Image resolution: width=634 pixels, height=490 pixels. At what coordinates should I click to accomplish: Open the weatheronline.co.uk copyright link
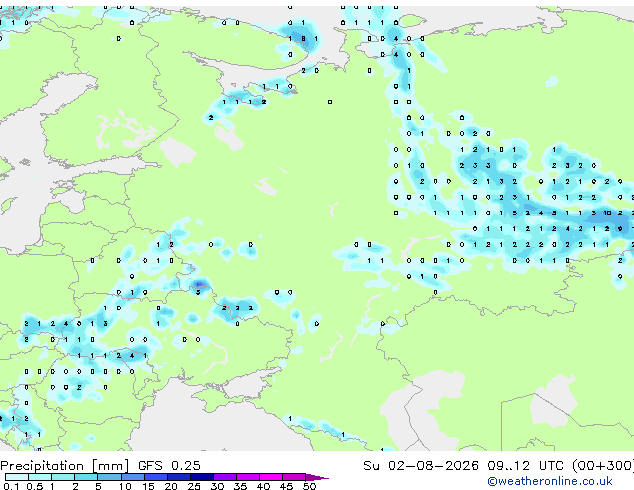point(550,481)
